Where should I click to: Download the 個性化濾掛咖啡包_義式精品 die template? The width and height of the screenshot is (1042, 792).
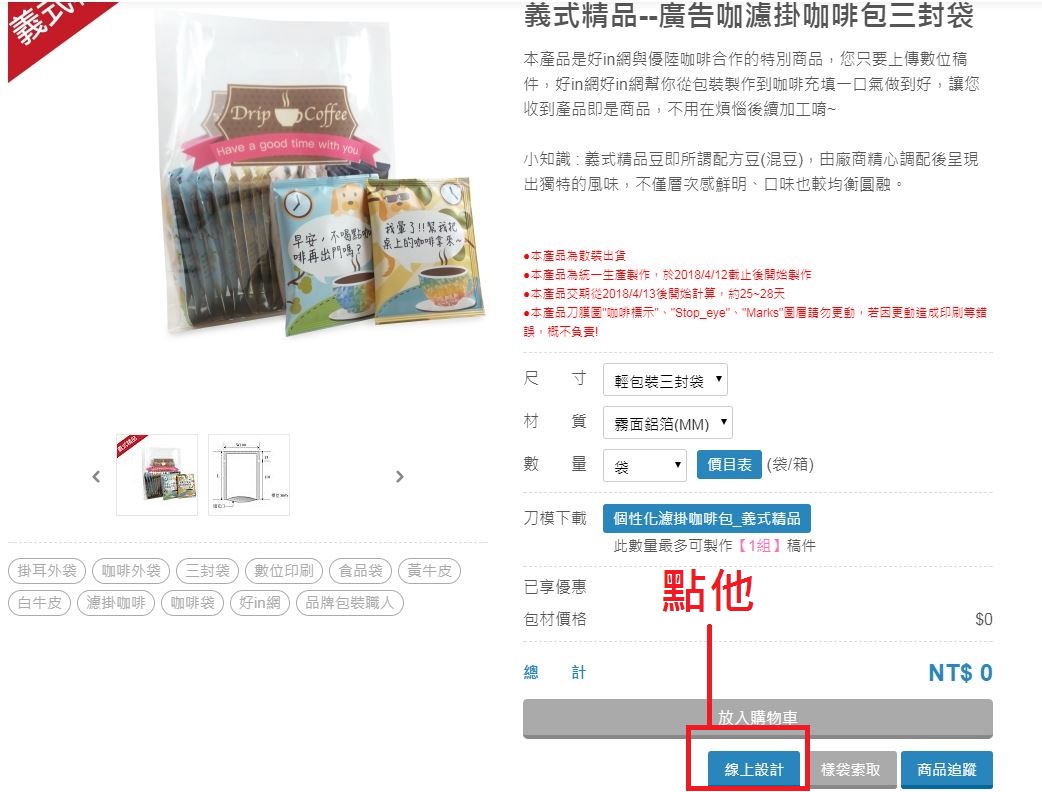coord(706,518)
